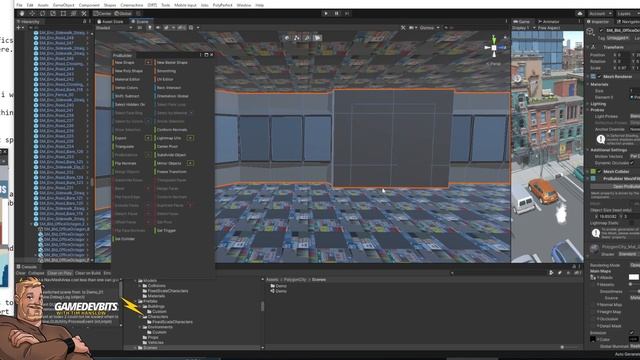Click Set Collider in ProBuilder
This screenshot has width=640, height=360.
[x=125, y=239]
